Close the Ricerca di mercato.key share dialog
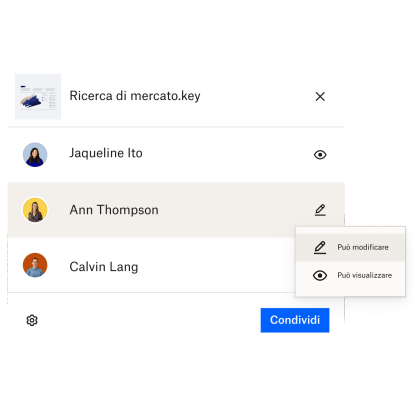This screenshot has height=414, width=414. click(320, 97)
